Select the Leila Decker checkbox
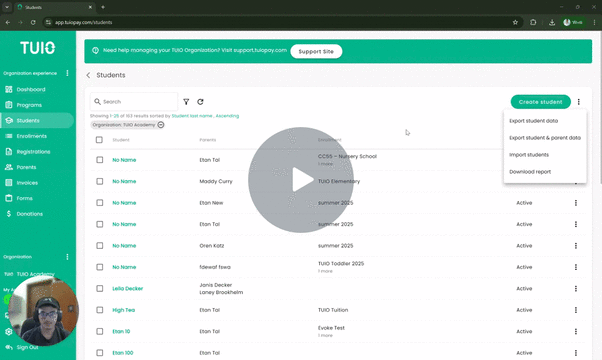 coord(99,289)
